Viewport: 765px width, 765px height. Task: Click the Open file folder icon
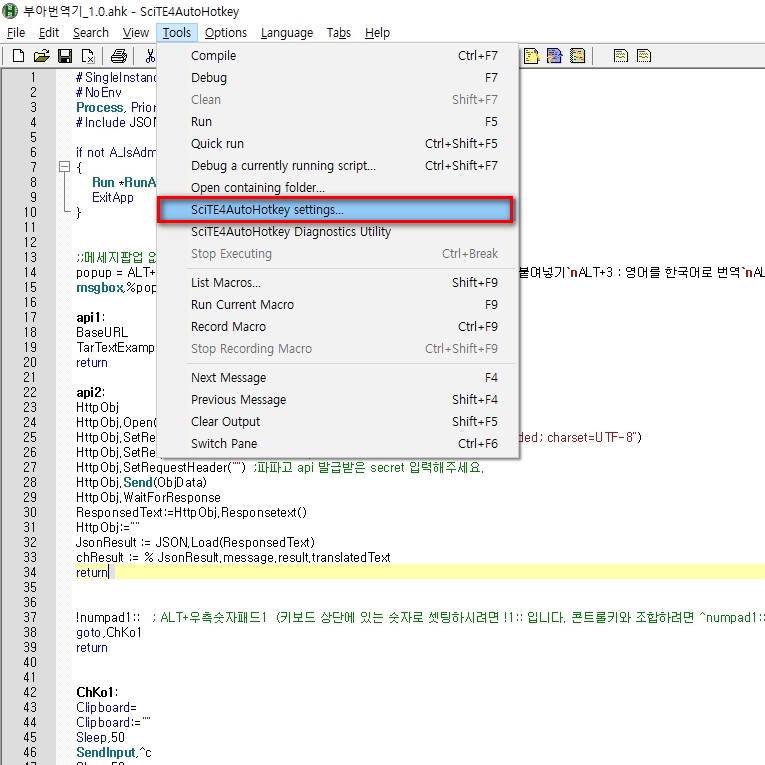coord(41,56)
